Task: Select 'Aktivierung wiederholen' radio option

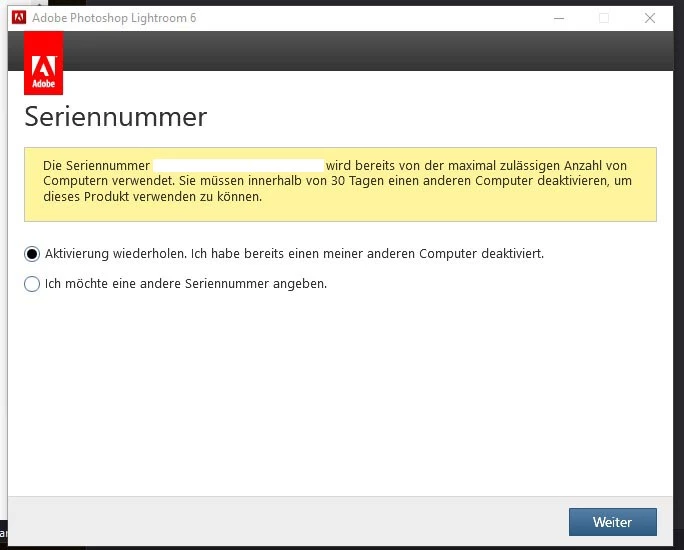Action: pyautogui.click(x=32, y=254)
